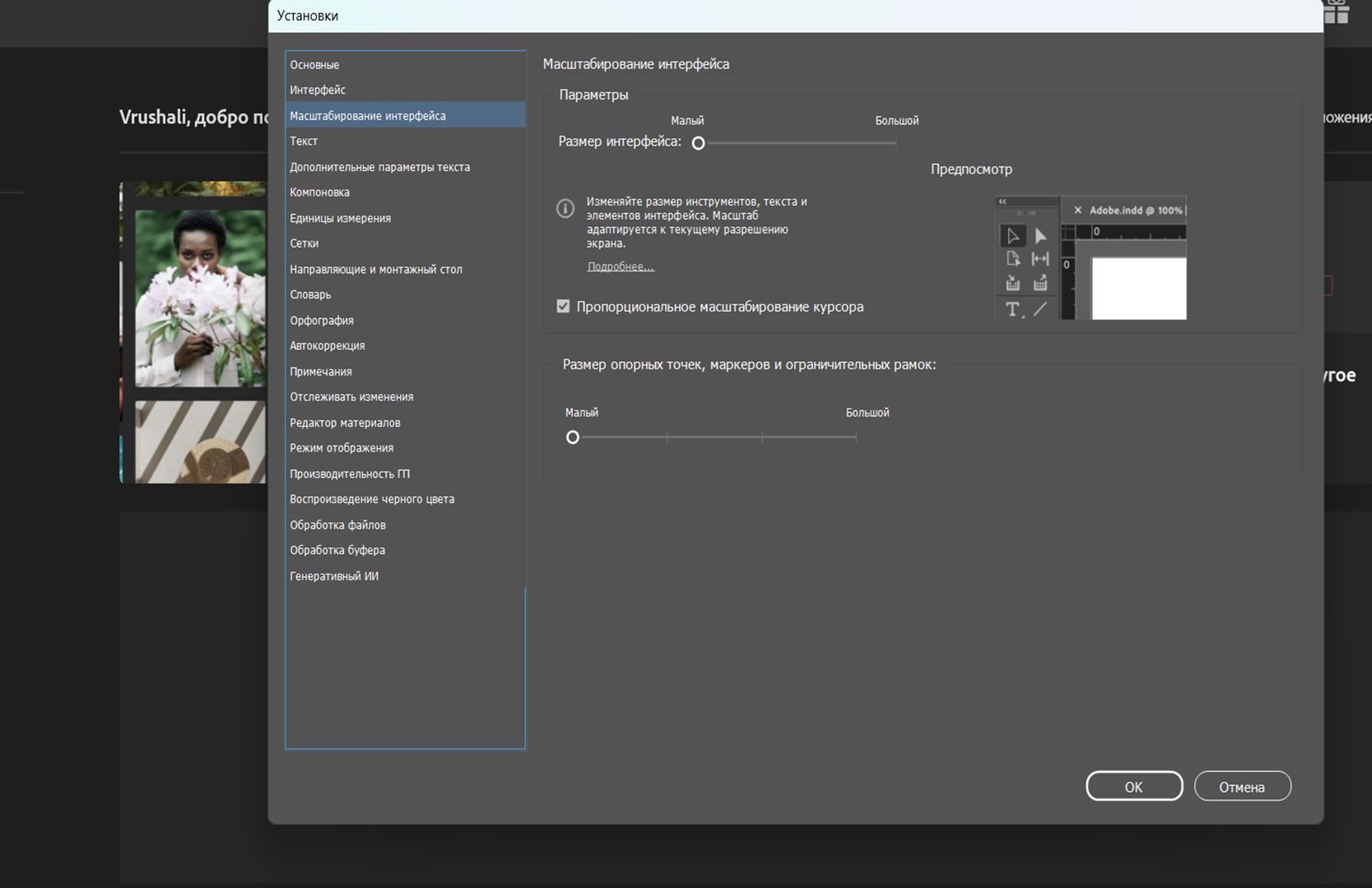Click the Малый label above the anchor-size slider
1372x888 pixels.
tap(582, 412)
